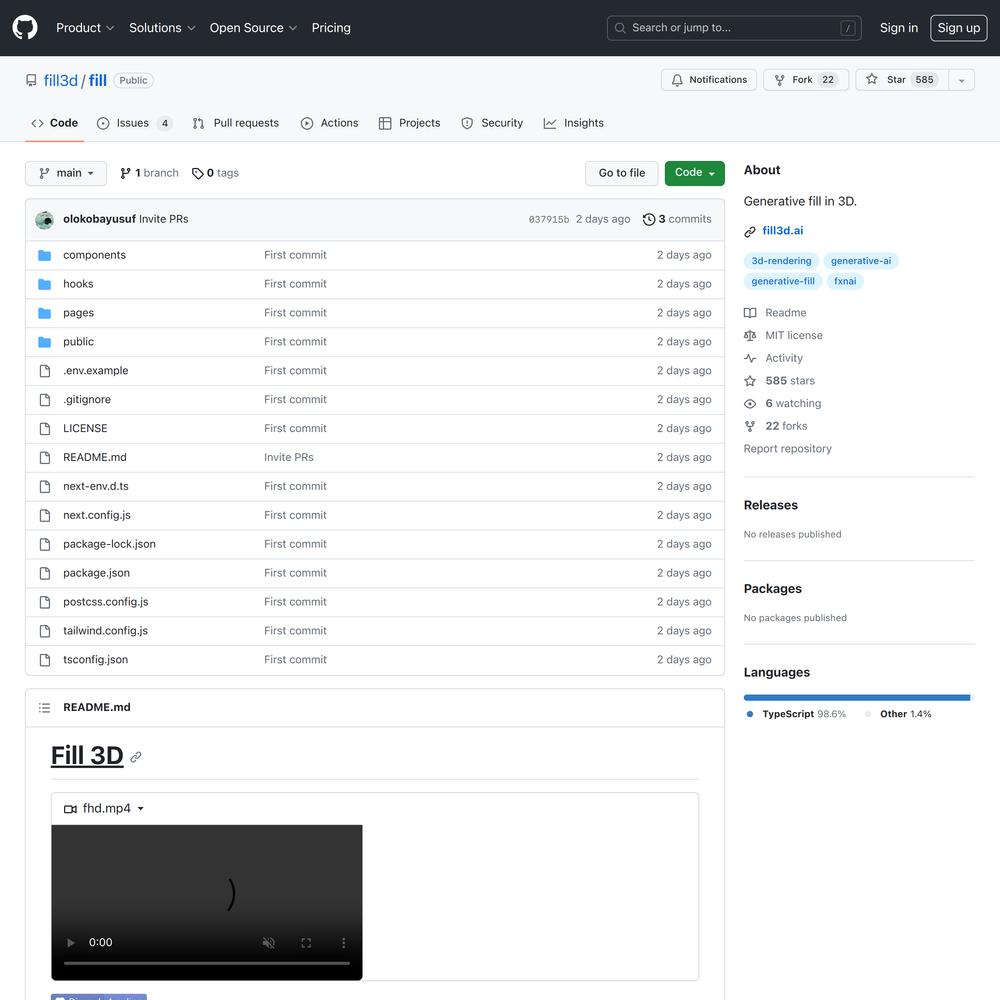
Task: Click the link icon beside Fill 3D heading
Action: pyautogui.click(x=136, y=757)
